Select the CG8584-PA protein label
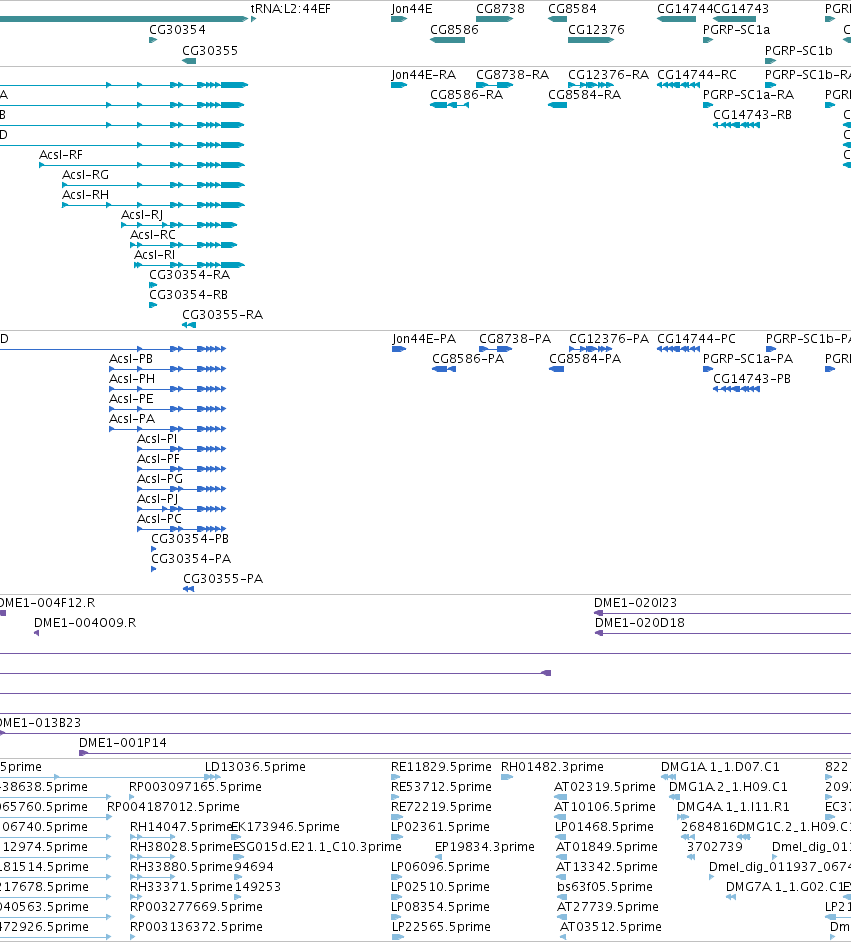This screenshot has width=851, height=942. [x=585, y=359]
